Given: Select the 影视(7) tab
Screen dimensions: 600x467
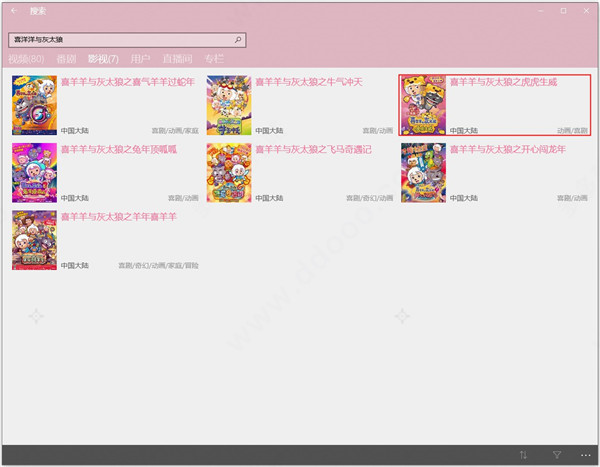Looking at the screenshot, I should click(103, 59).
